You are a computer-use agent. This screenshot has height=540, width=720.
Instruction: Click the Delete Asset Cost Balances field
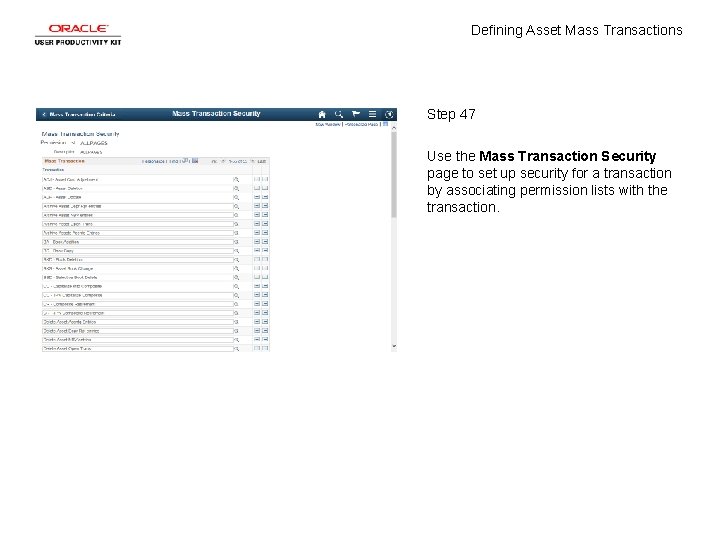[x=138, y=331]
